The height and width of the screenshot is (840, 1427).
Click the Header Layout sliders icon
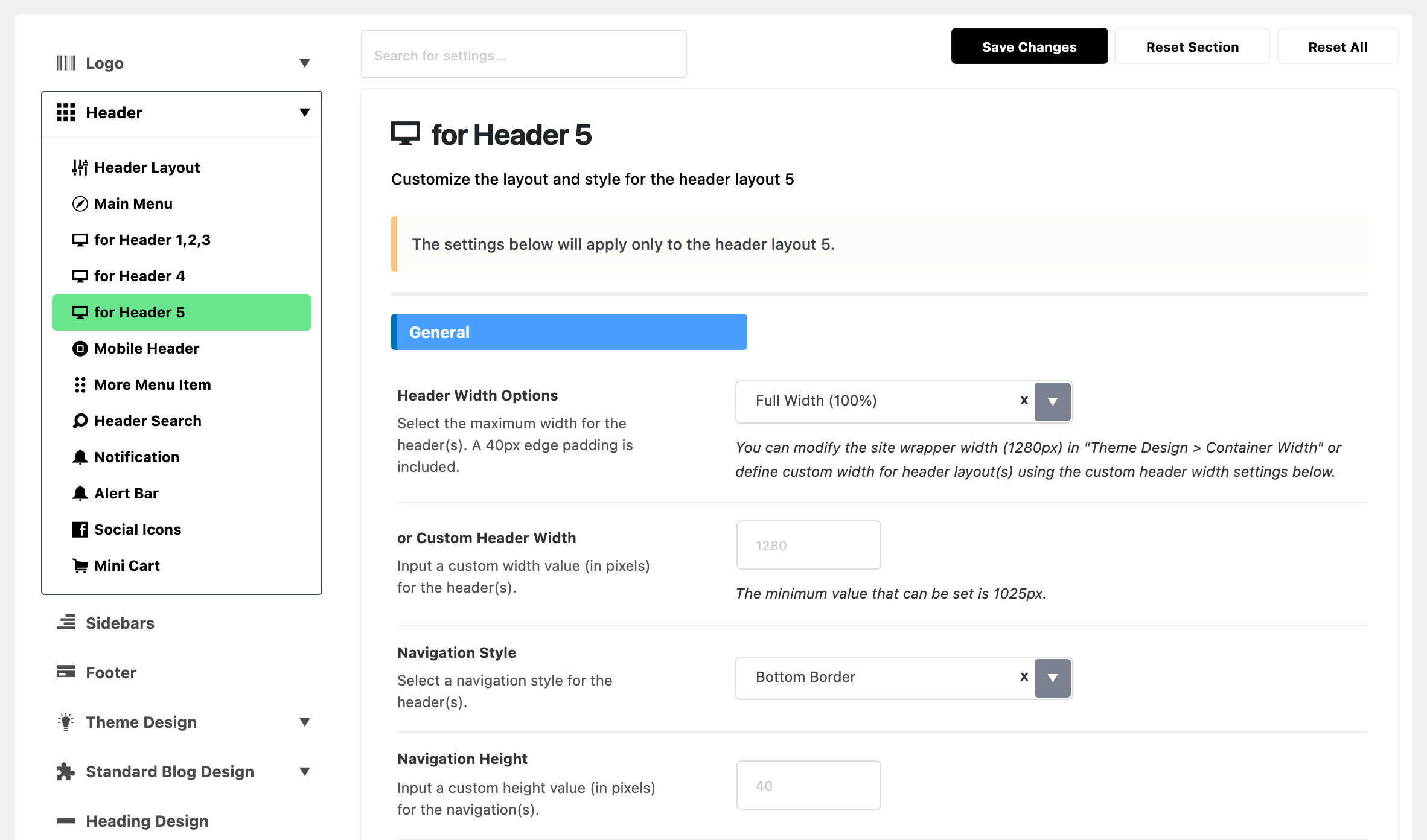(x=80, y=167)
